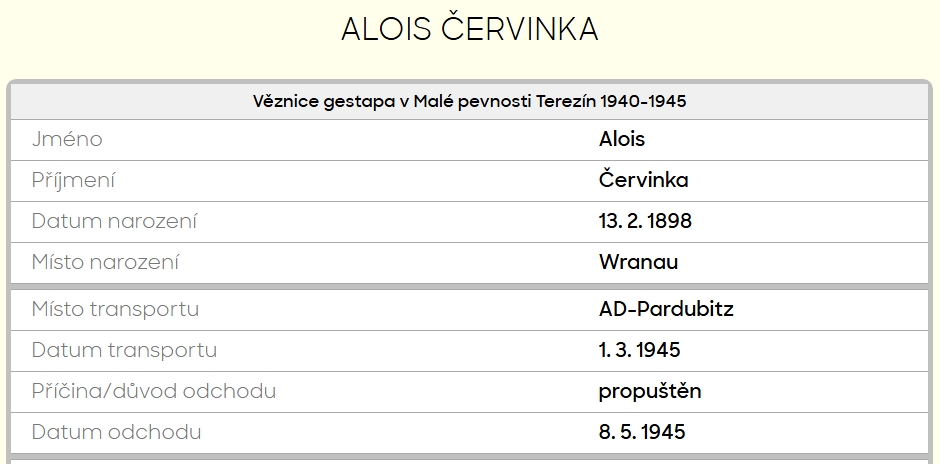Click the birthplace value Wranau
The image size is (940, 464).
[638, 262]
